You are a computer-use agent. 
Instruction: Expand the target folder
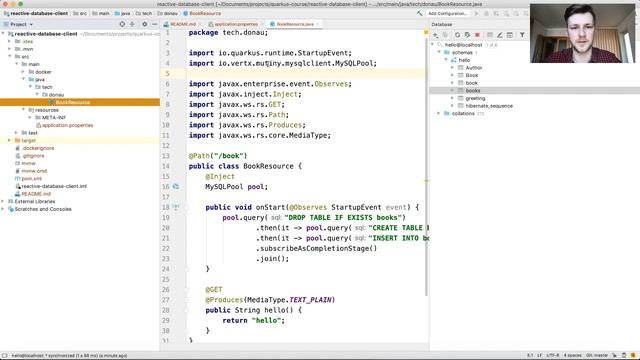coord(9,140)
